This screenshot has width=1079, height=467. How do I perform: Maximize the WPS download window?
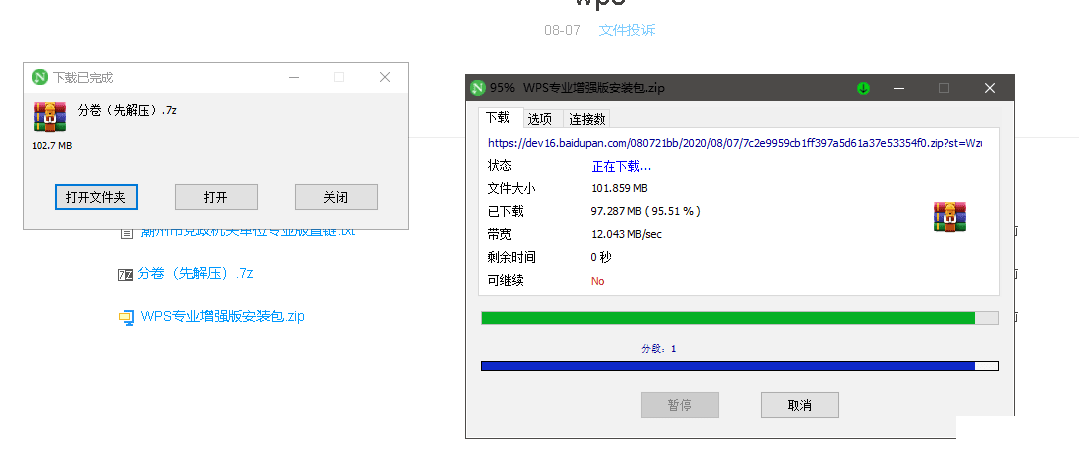click(944, 88)
